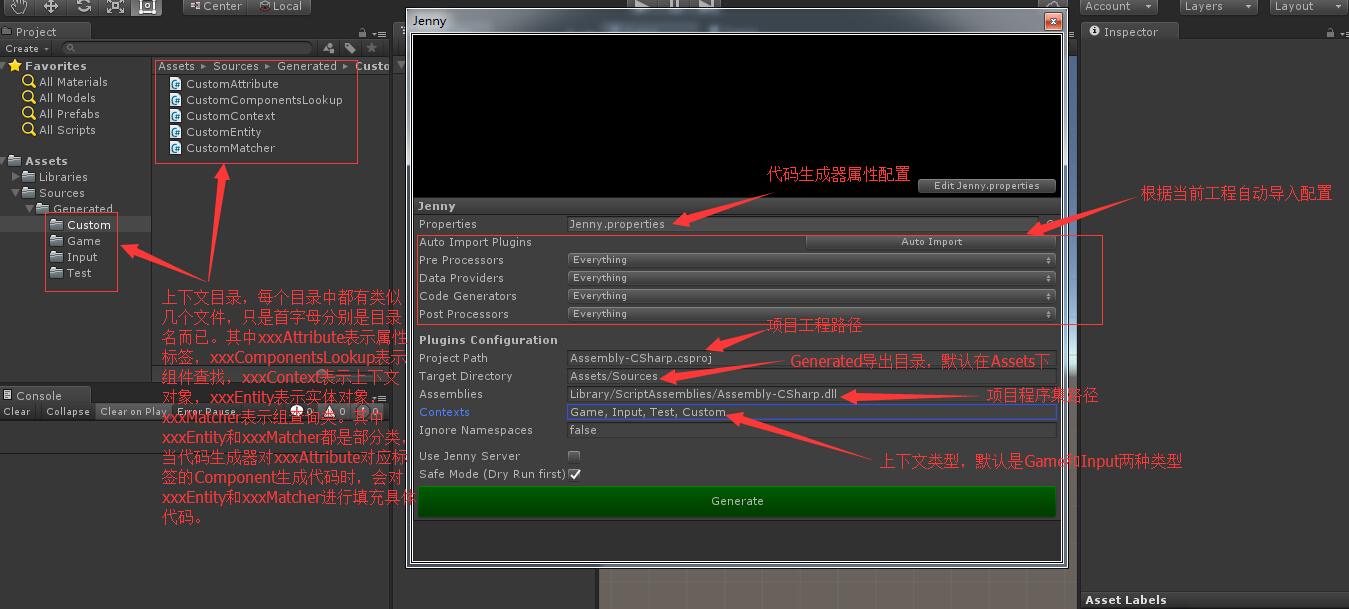Collapse the Generated folder
Screen dimensions: 1349x609
pos(30,209)
